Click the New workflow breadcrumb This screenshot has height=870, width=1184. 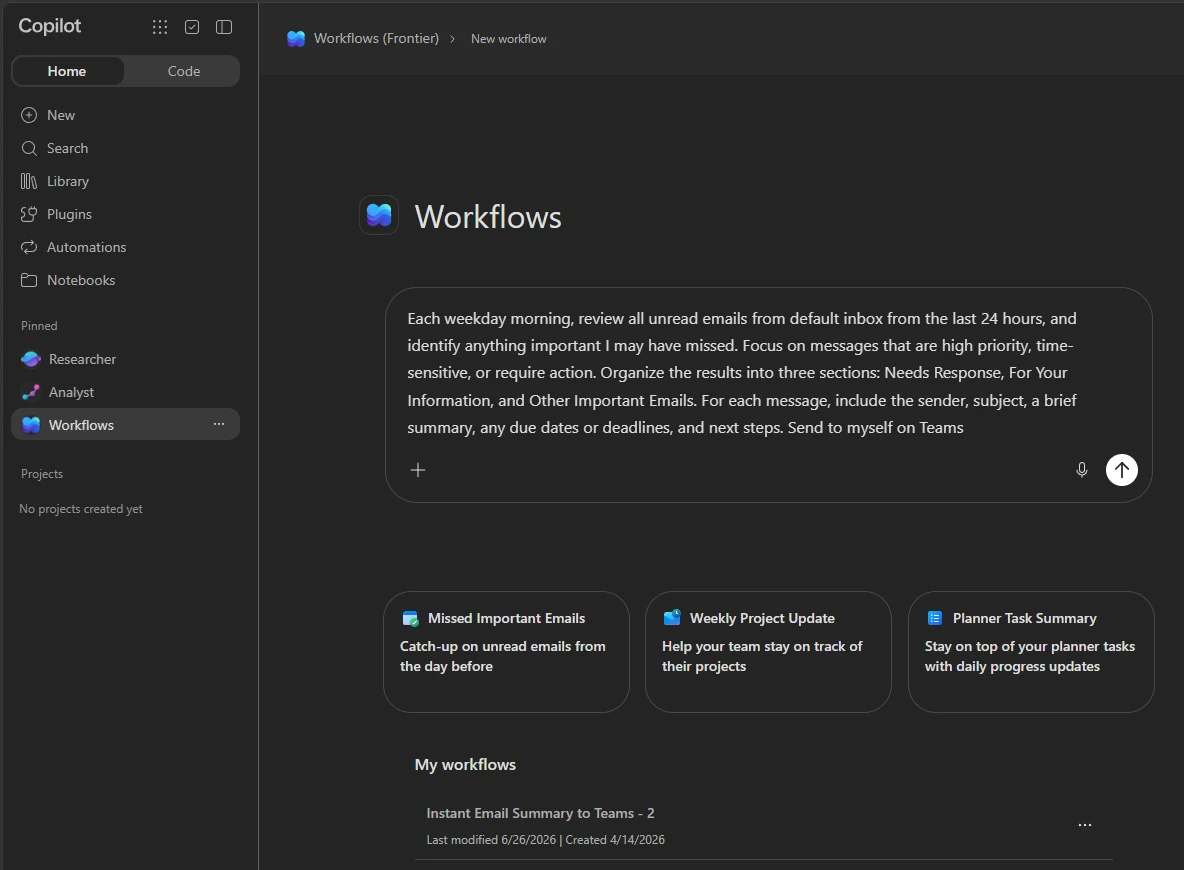point(508,39)
